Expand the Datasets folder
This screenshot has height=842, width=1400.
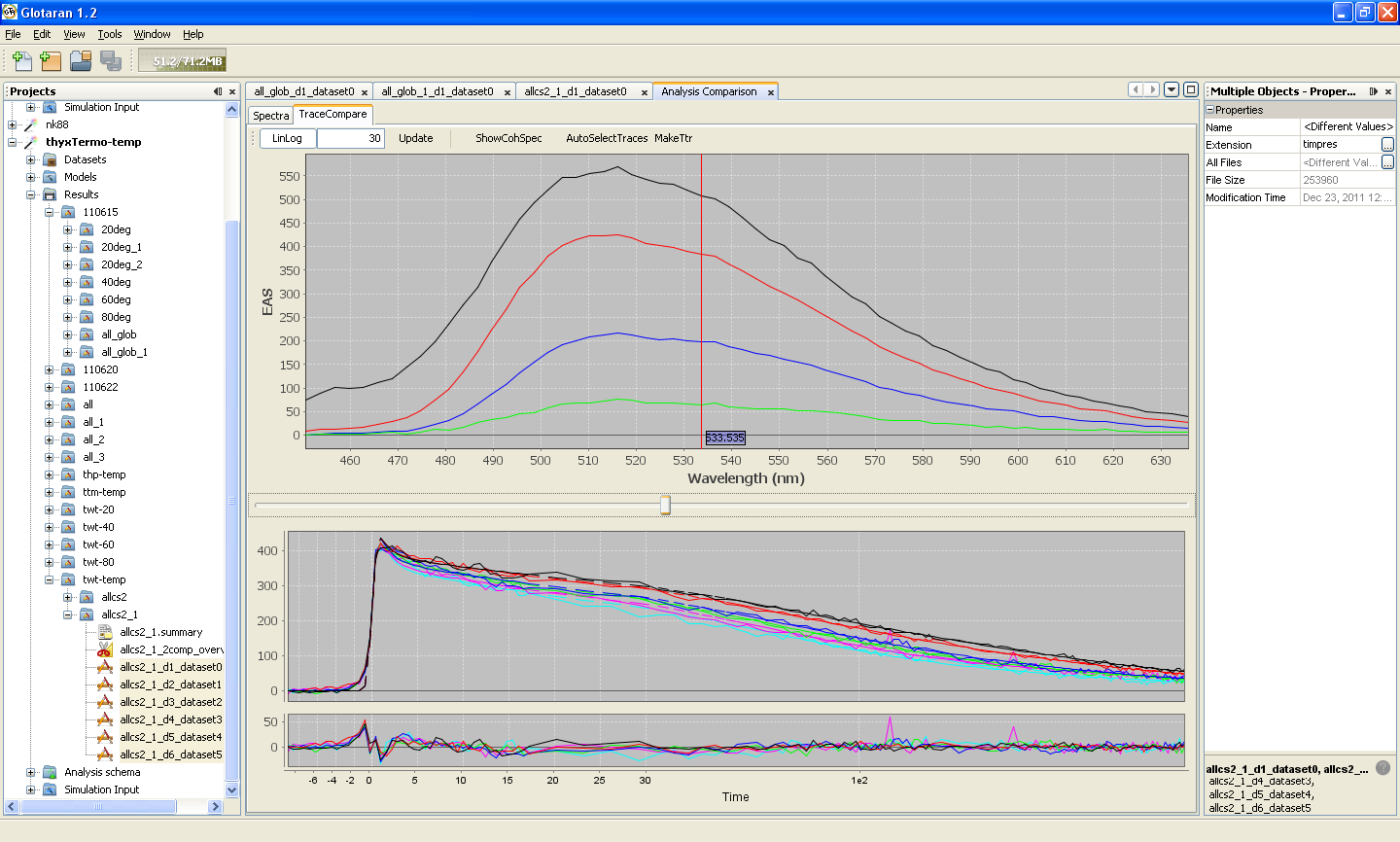(30, 159)
